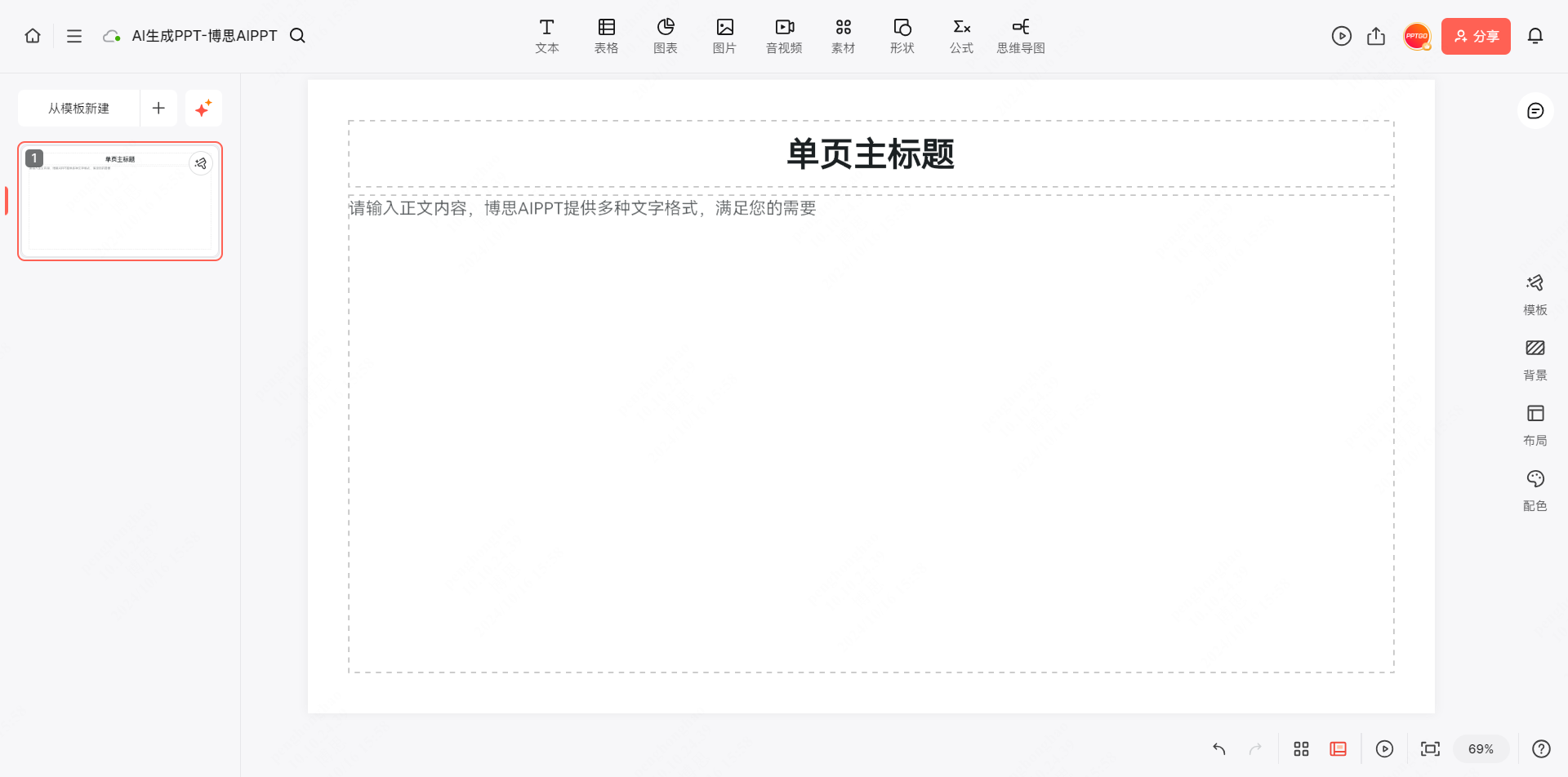
Task: Open the user avatar profile
Action: click(1417, 36)
